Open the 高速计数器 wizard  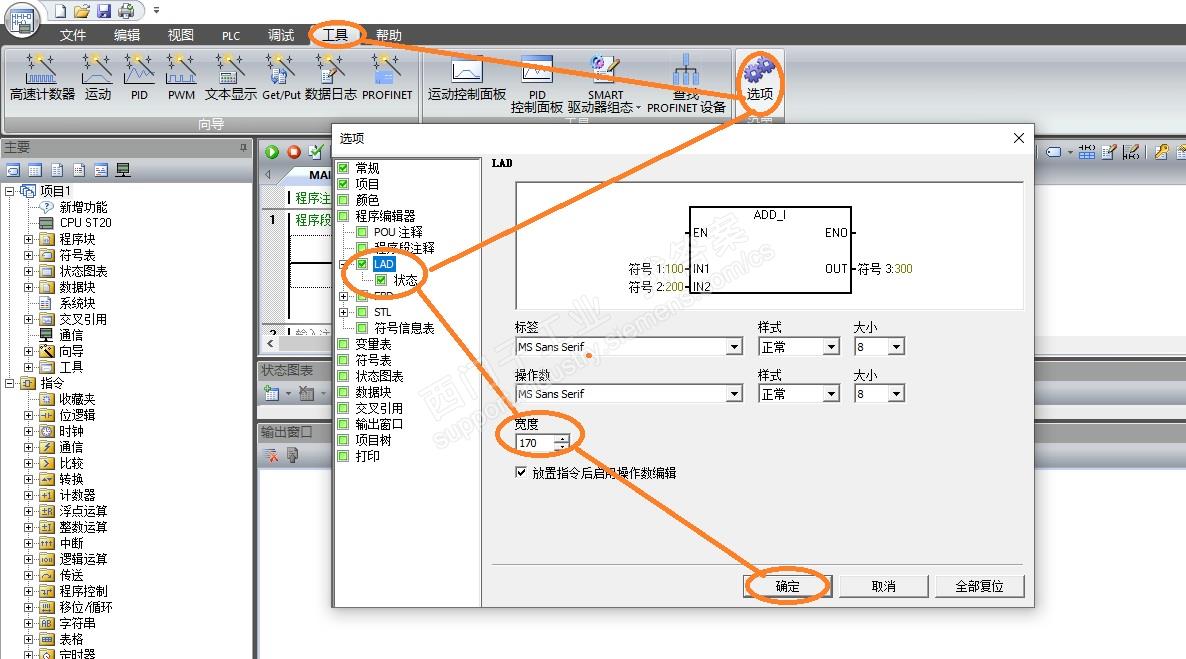(42, 77)
